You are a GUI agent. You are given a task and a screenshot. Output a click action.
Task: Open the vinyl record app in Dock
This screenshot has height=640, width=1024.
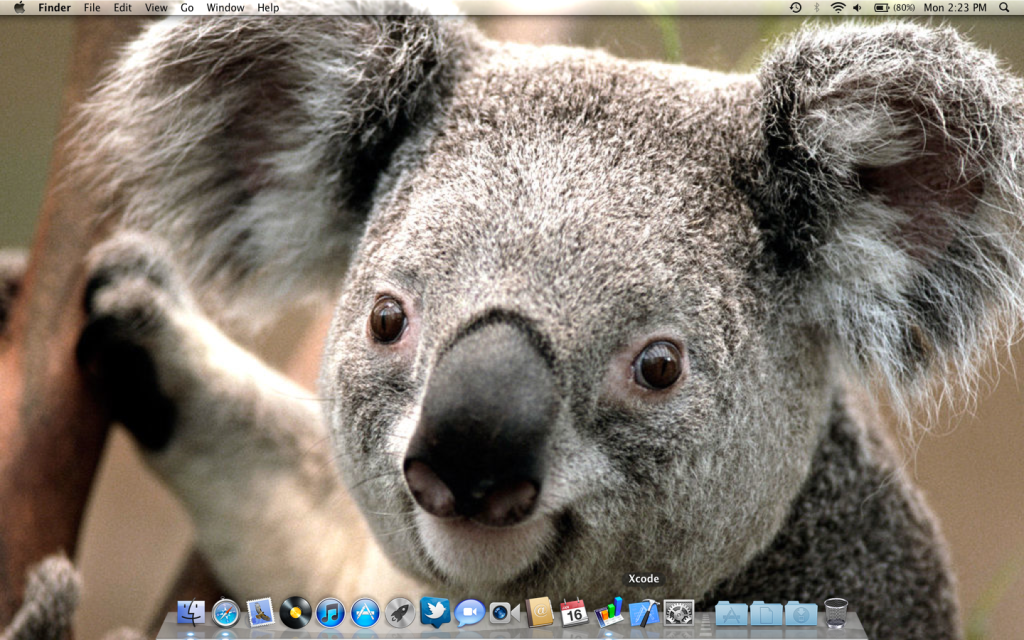(x=295, y=613)
